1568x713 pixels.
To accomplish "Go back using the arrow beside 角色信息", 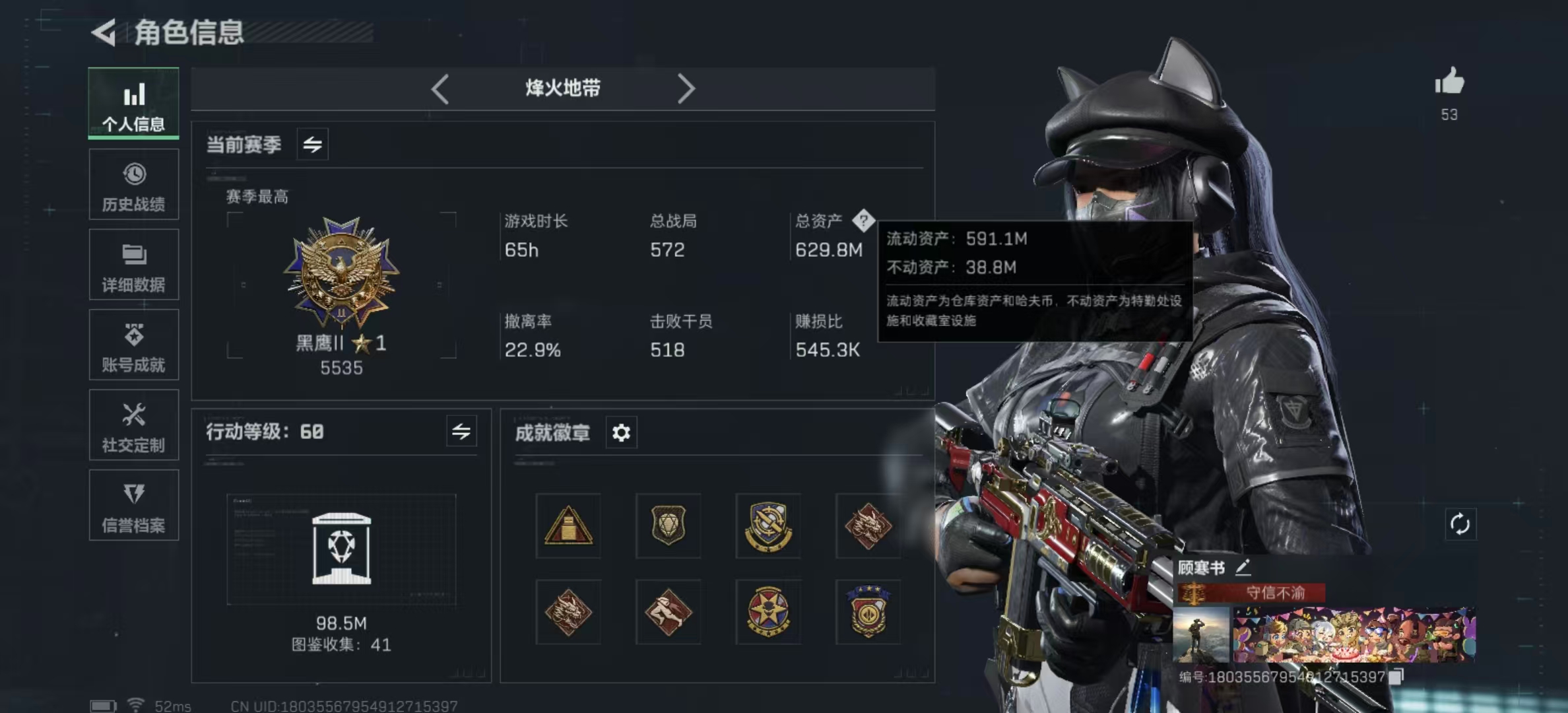I will tap(104, 32).
